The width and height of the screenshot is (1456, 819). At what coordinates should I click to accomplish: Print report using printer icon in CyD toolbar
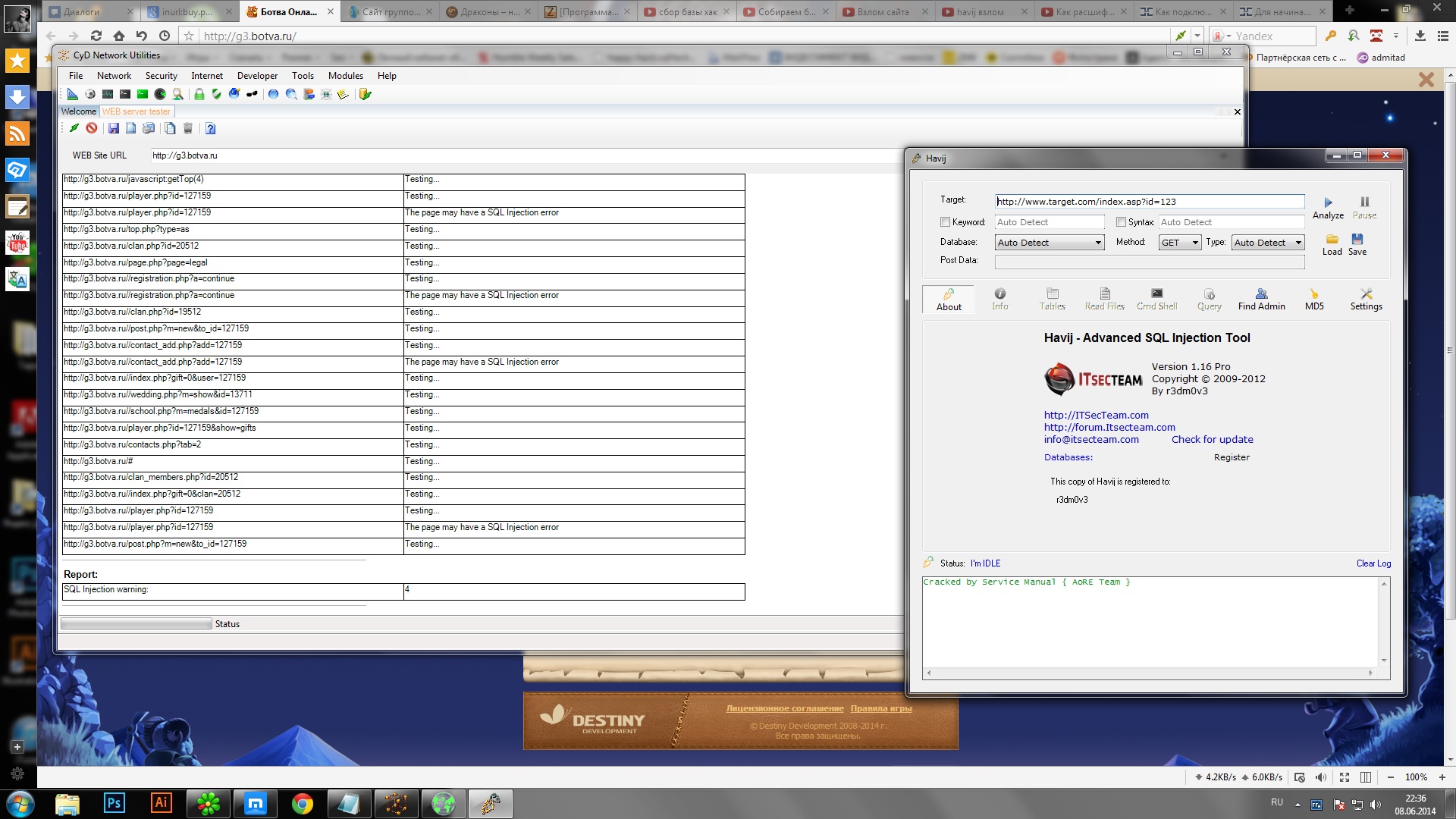149,128
